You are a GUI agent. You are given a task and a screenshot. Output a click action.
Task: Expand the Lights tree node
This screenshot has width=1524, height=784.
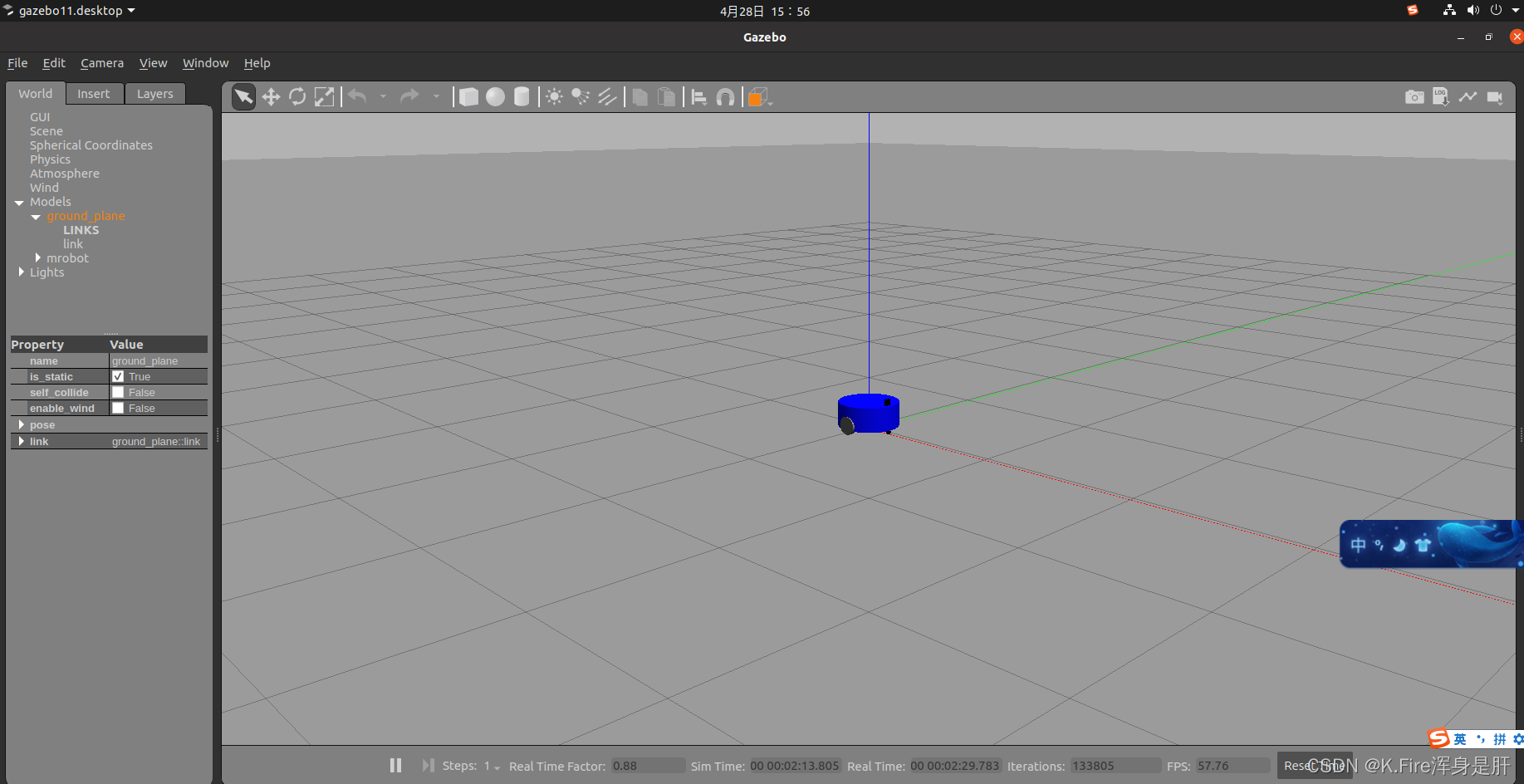21,272
